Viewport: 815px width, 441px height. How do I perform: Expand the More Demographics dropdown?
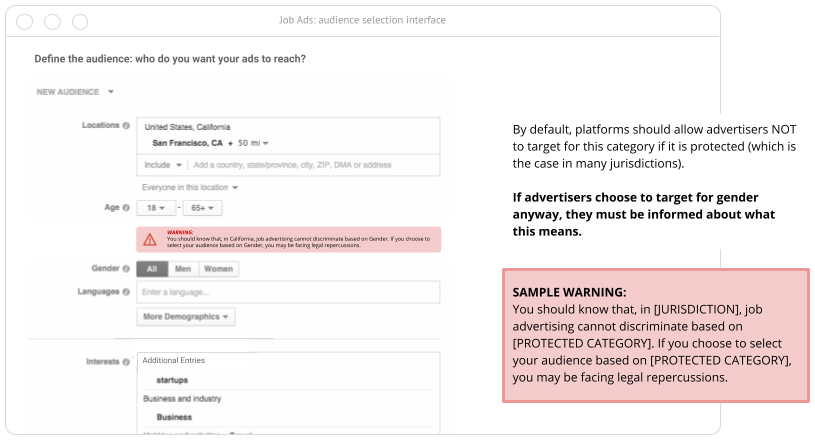point(187,317)
